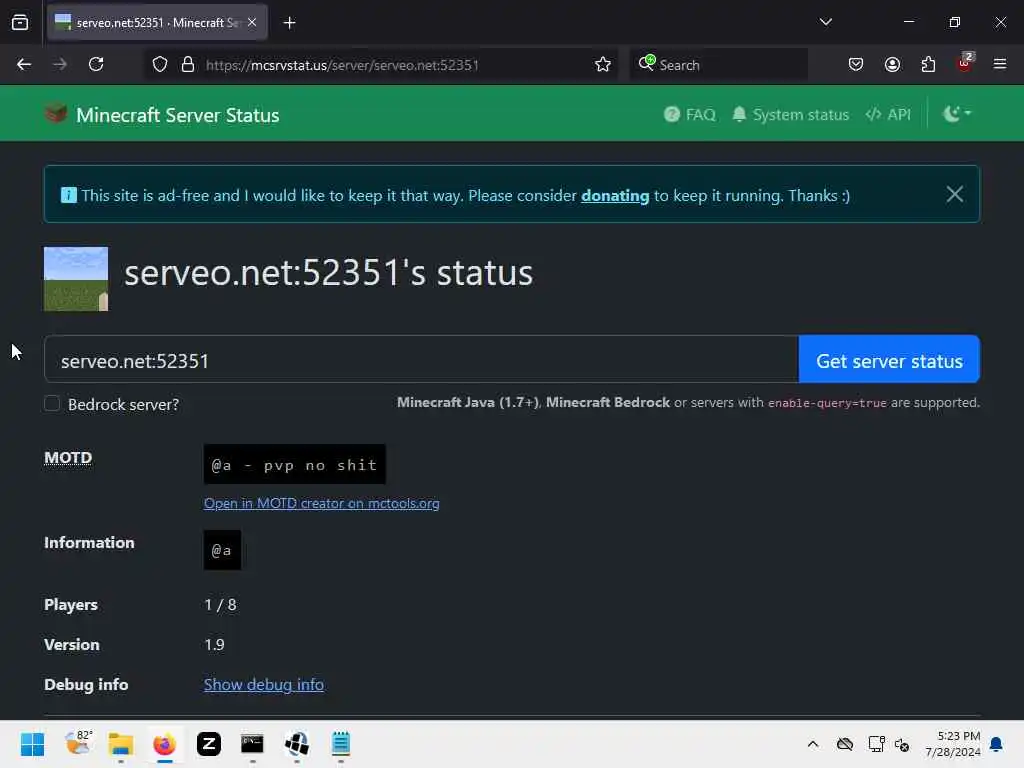Open File Explorer from taskbar
Viewport: 1024px width, 768px height.
(121, 744)
